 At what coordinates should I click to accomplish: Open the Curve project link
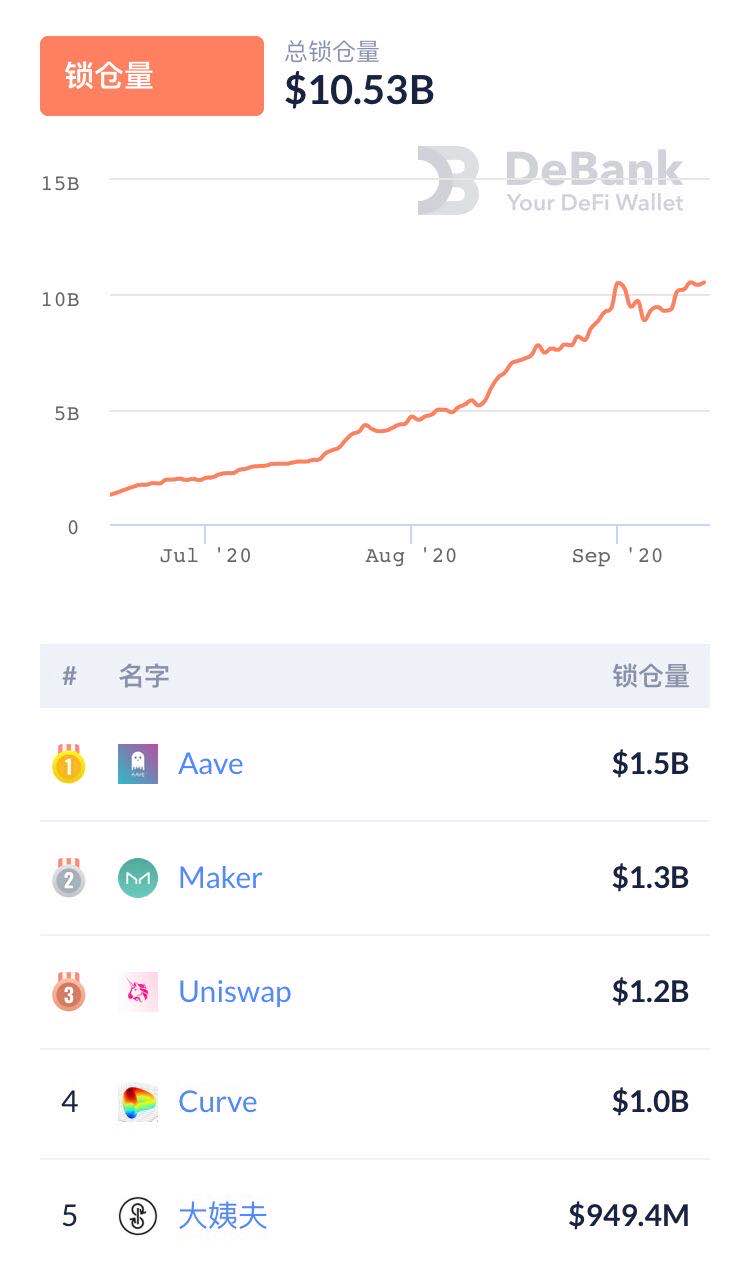(218, 1102)
